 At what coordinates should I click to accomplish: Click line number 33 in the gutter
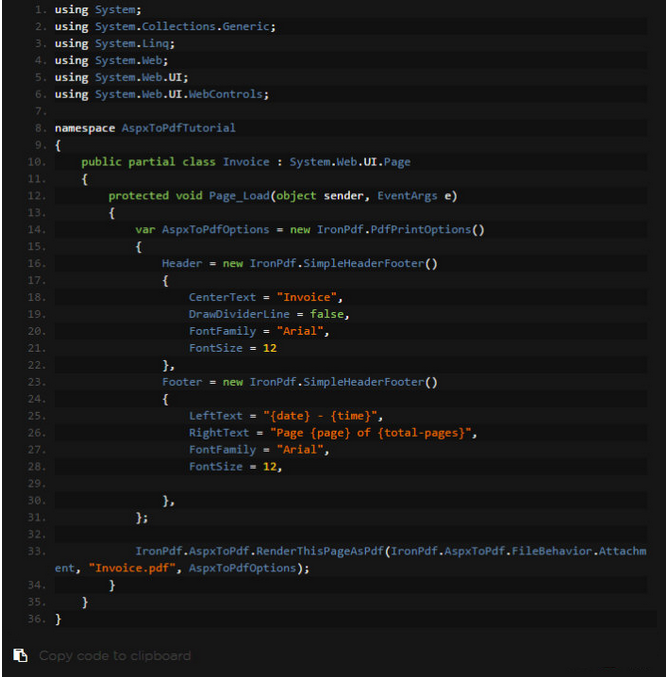pos(36,551)
